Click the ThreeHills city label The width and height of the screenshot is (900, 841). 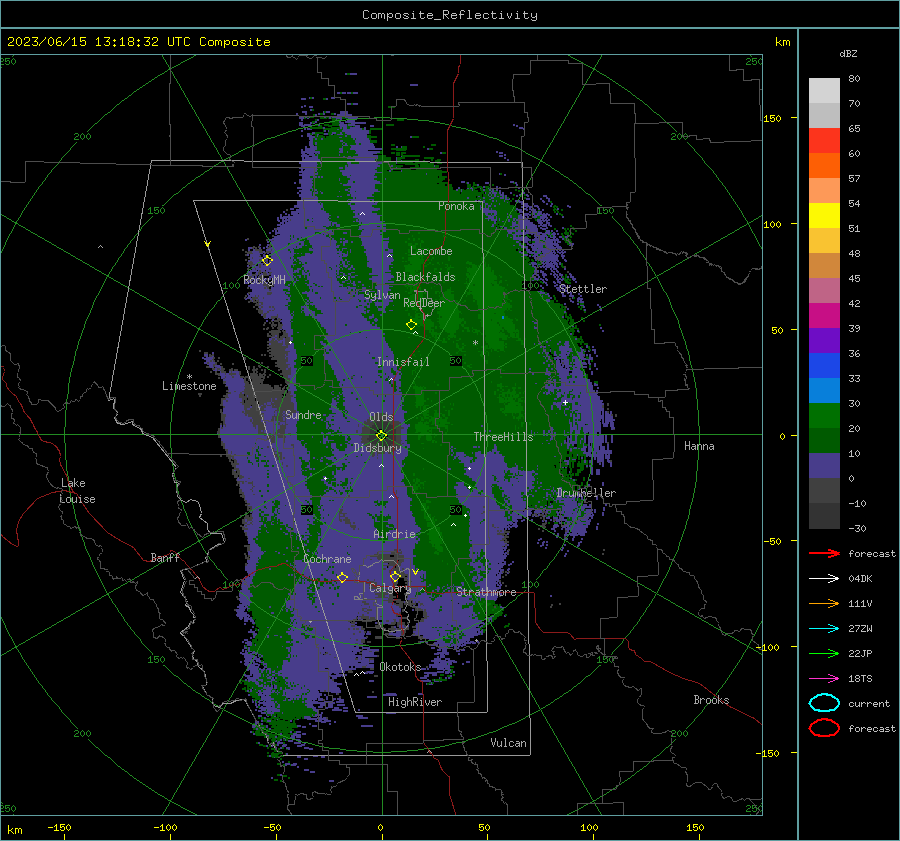click(503, 437)
